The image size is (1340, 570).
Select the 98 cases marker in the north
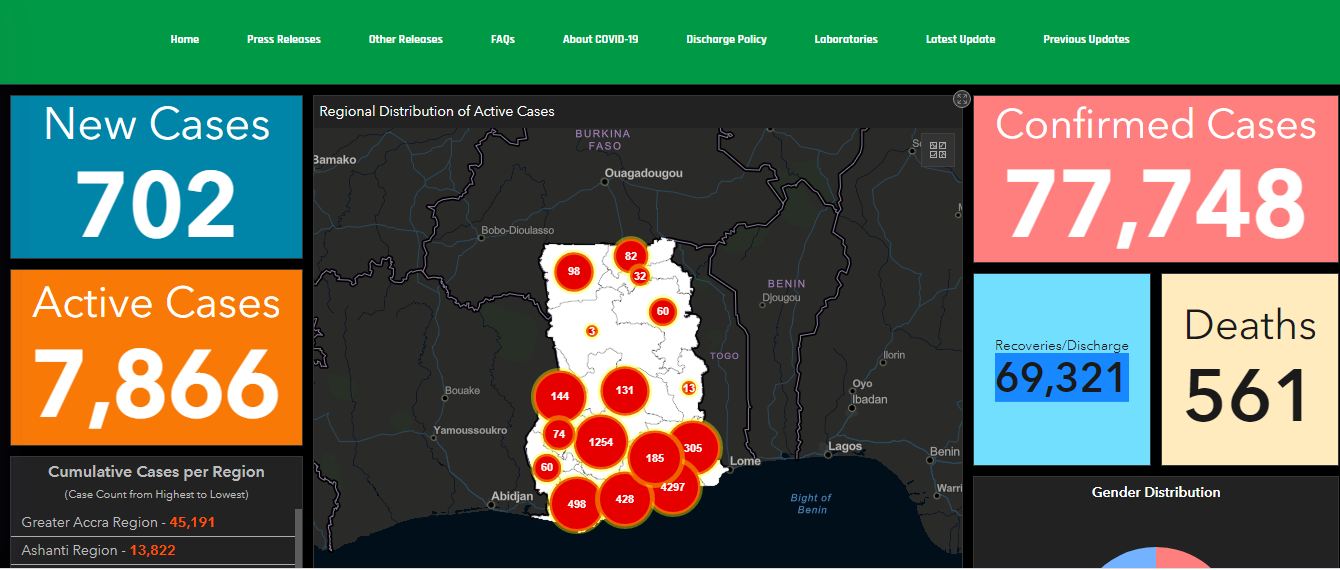(x=574, y=271)
